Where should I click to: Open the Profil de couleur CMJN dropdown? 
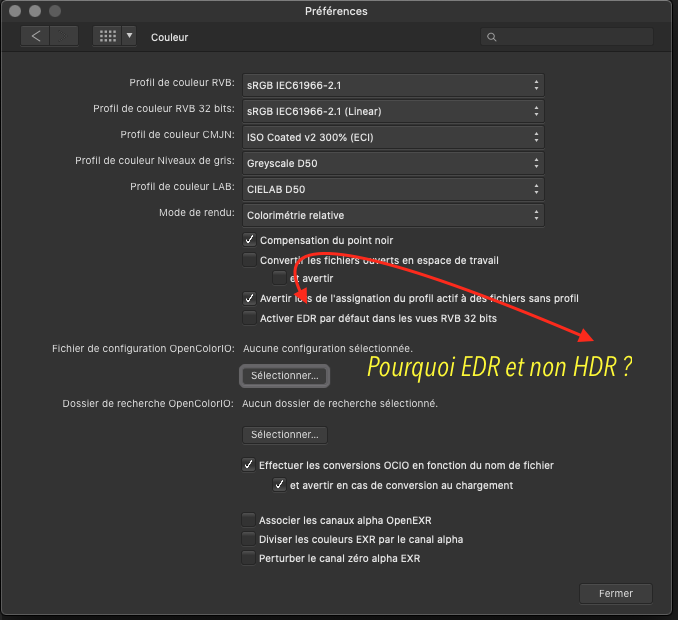coord(393,137)
